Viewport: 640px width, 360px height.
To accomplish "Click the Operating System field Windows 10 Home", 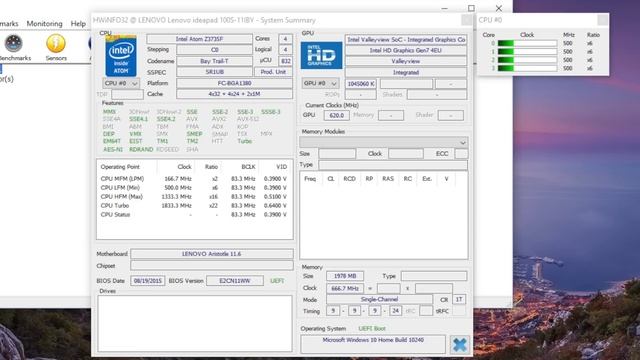I will (373, 344).
